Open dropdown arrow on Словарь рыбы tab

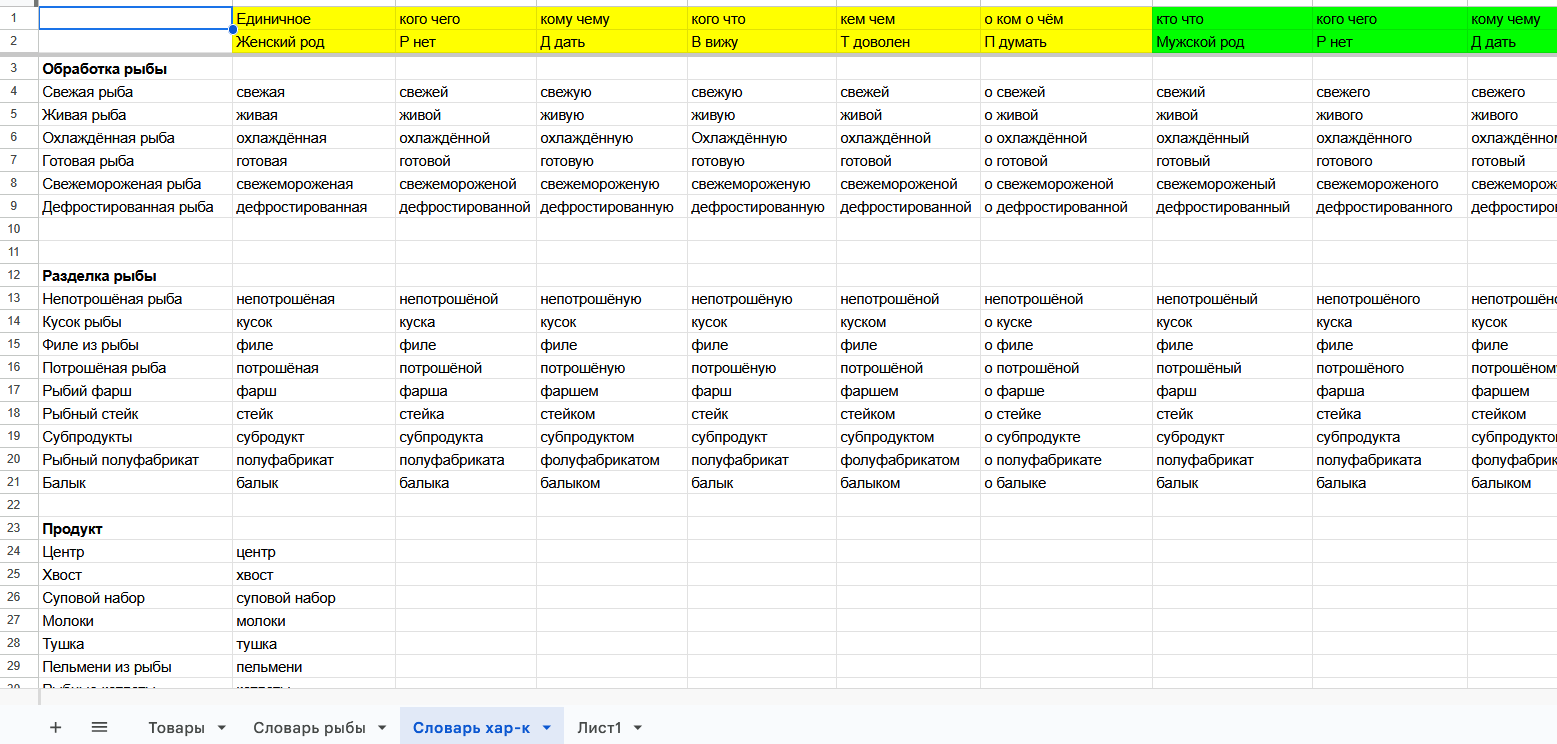382,727
